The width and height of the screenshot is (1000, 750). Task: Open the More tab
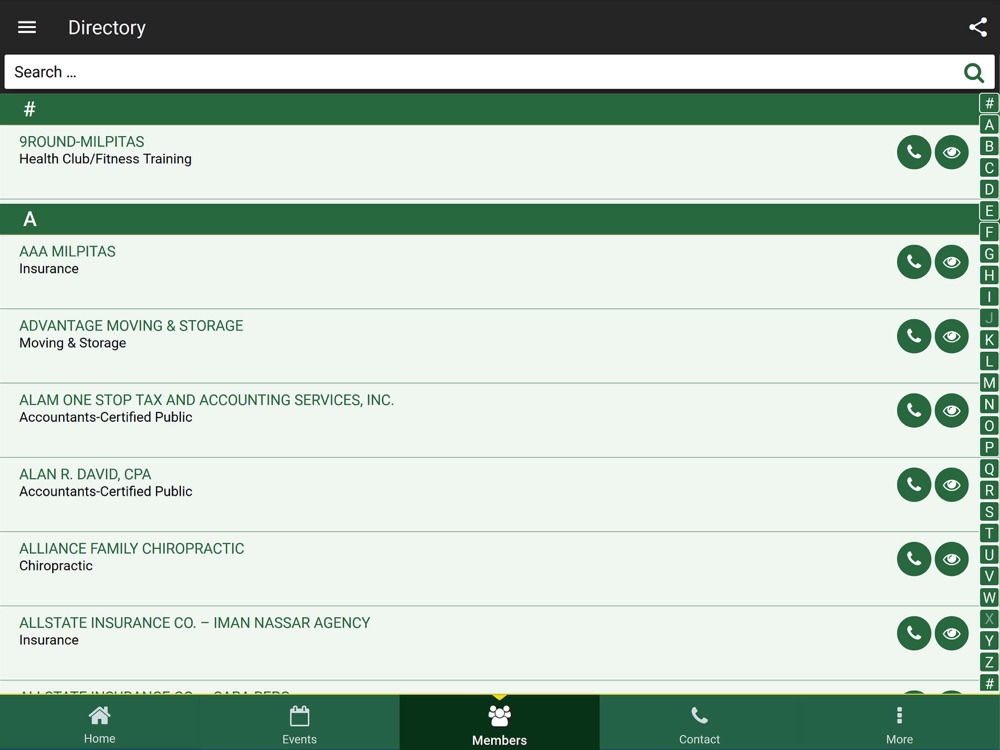pyautogui.click(x=899, y=723)
